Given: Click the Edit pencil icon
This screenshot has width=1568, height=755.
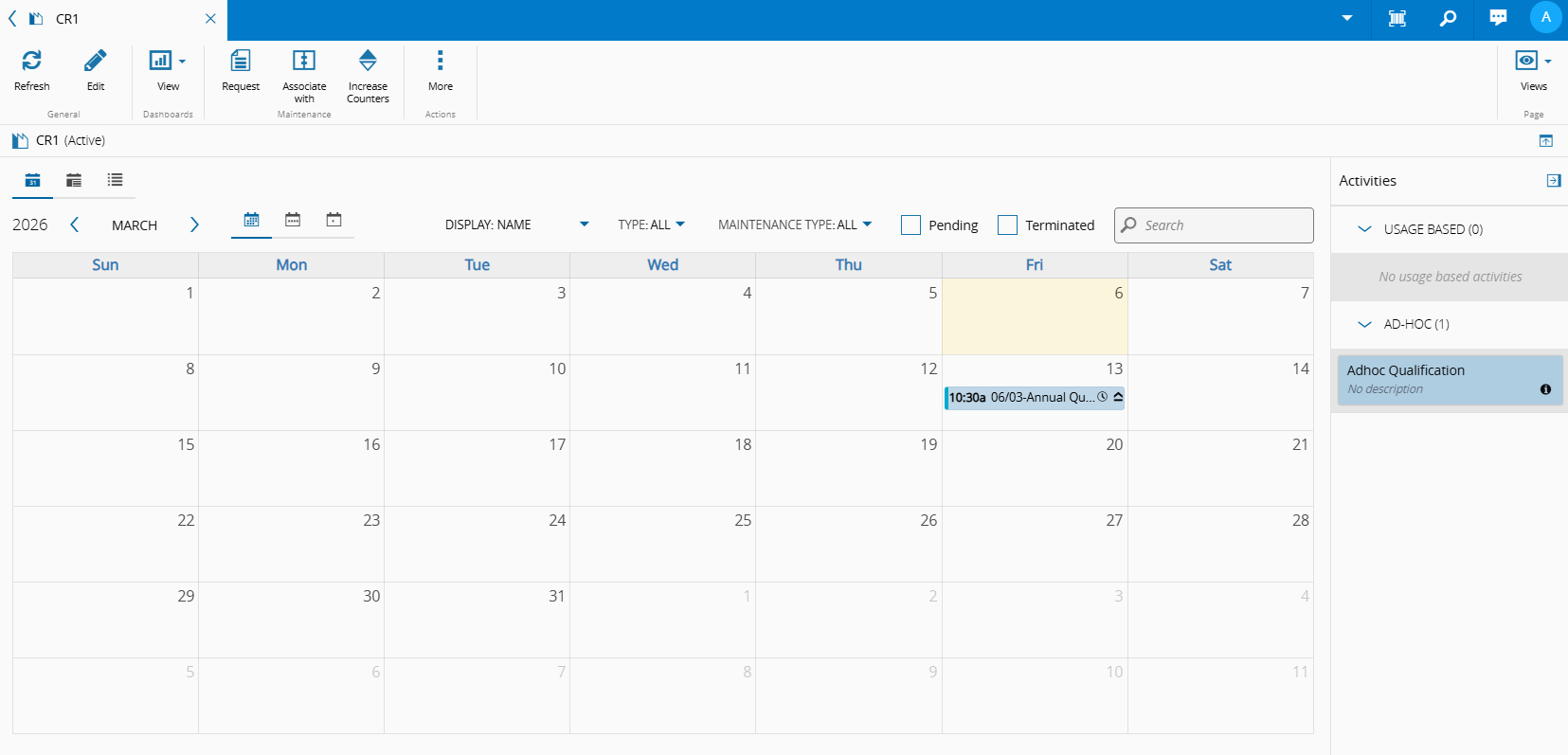Looking at the screenshot, I should tap(96, 62).
